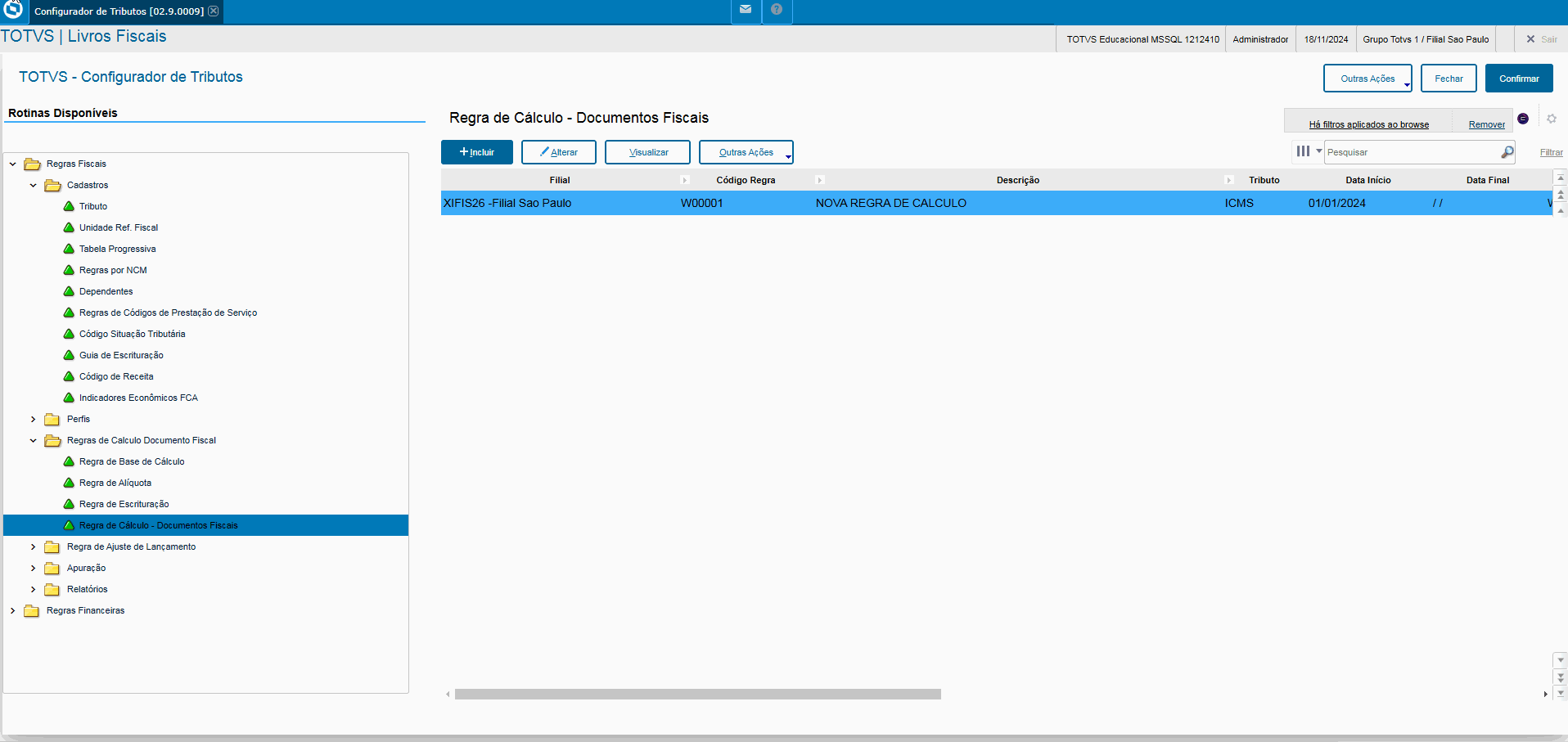Image resolution: width=1568 pixels, height=742 pixels.
Task: Click the Filtrar link
Action: tap(1552, 152)
